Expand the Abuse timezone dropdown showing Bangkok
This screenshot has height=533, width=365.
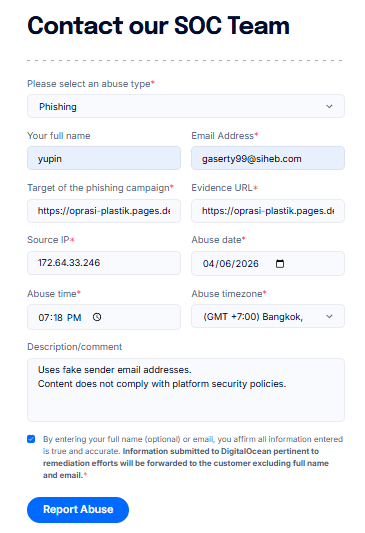268,316
